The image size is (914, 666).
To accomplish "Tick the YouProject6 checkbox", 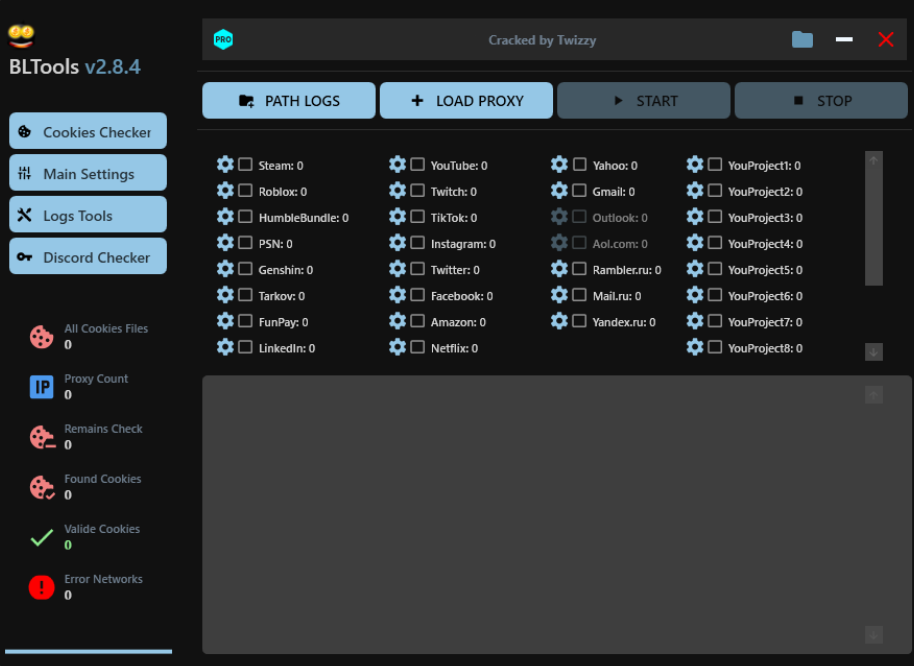I will pyautogui.click(x=715, y=295).
